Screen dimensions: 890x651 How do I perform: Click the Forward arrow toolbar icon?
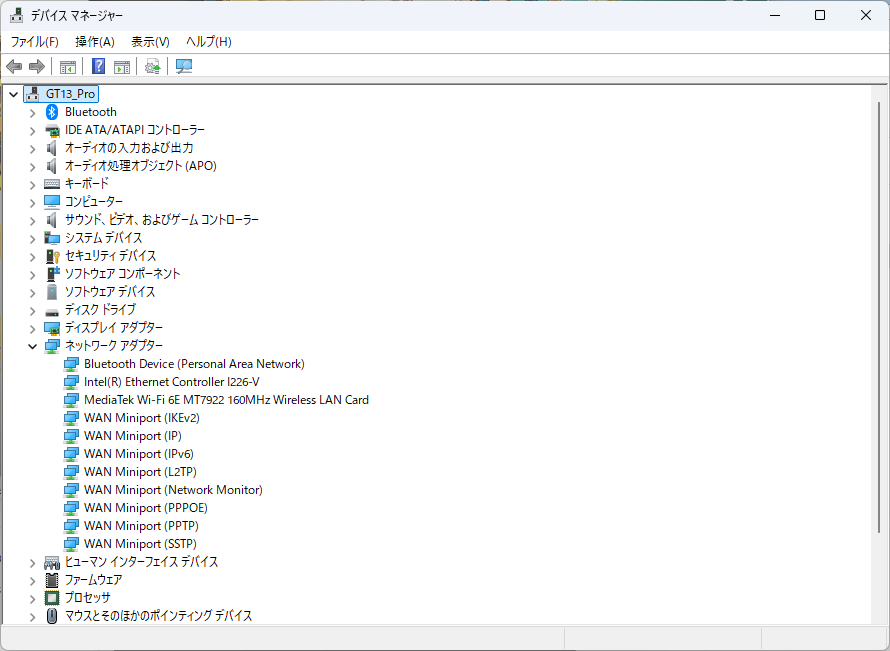(x=37, y=66)
